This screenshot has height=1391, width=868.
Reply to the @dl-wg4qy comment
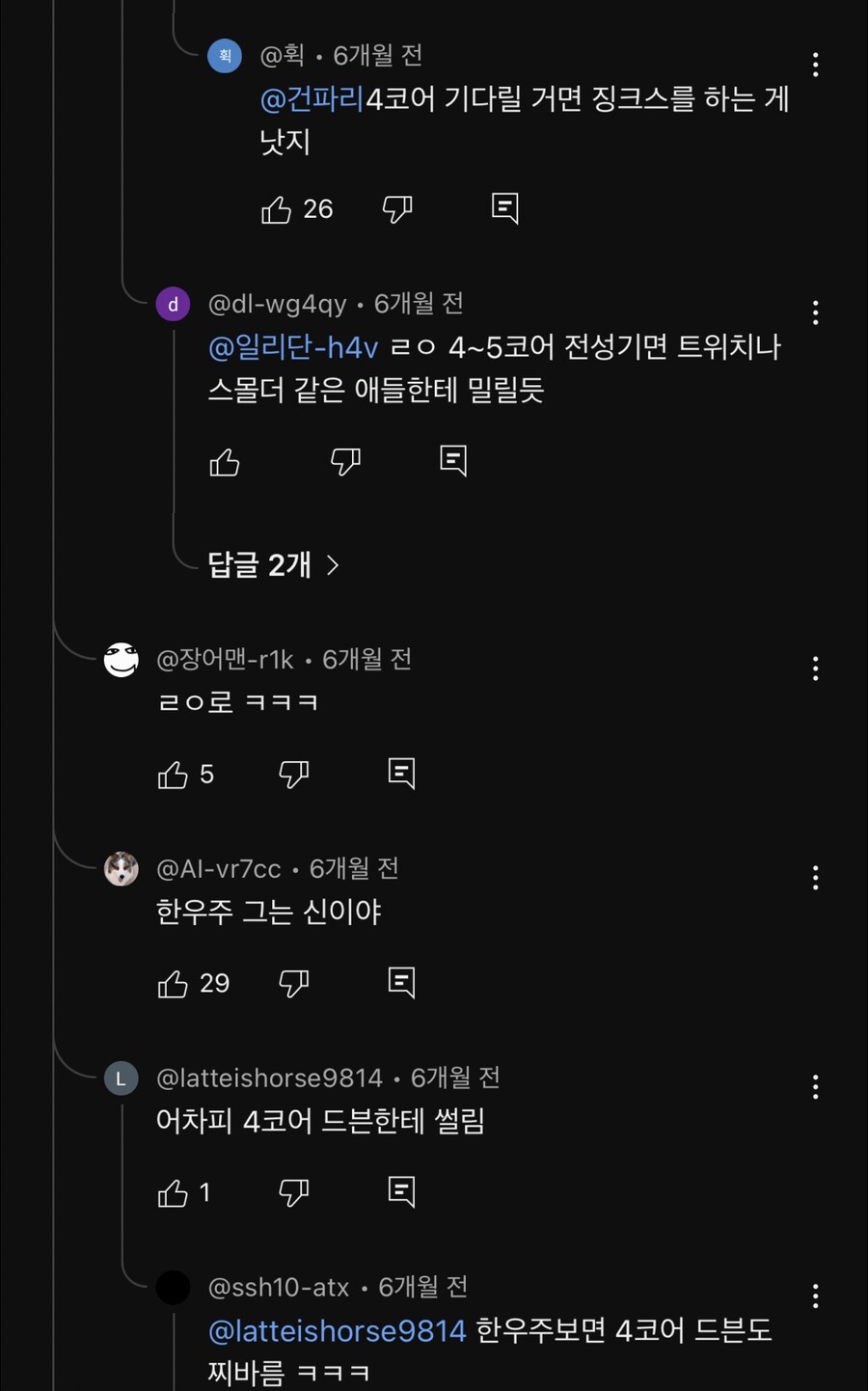[453, 461]
